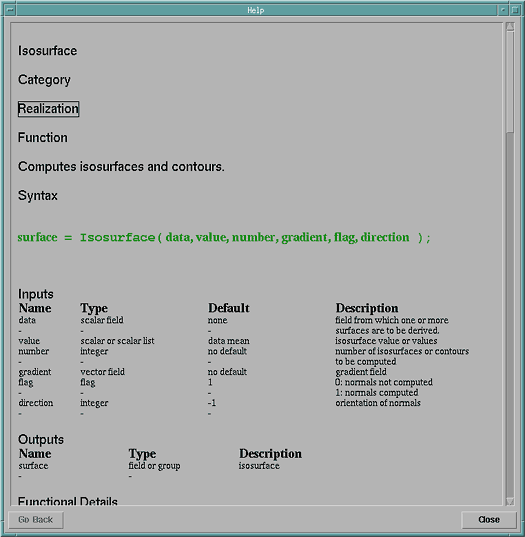The image size is (525, 537).
Task: Click the green Isosurface syntax line
Action: click(x=224, y=237)
